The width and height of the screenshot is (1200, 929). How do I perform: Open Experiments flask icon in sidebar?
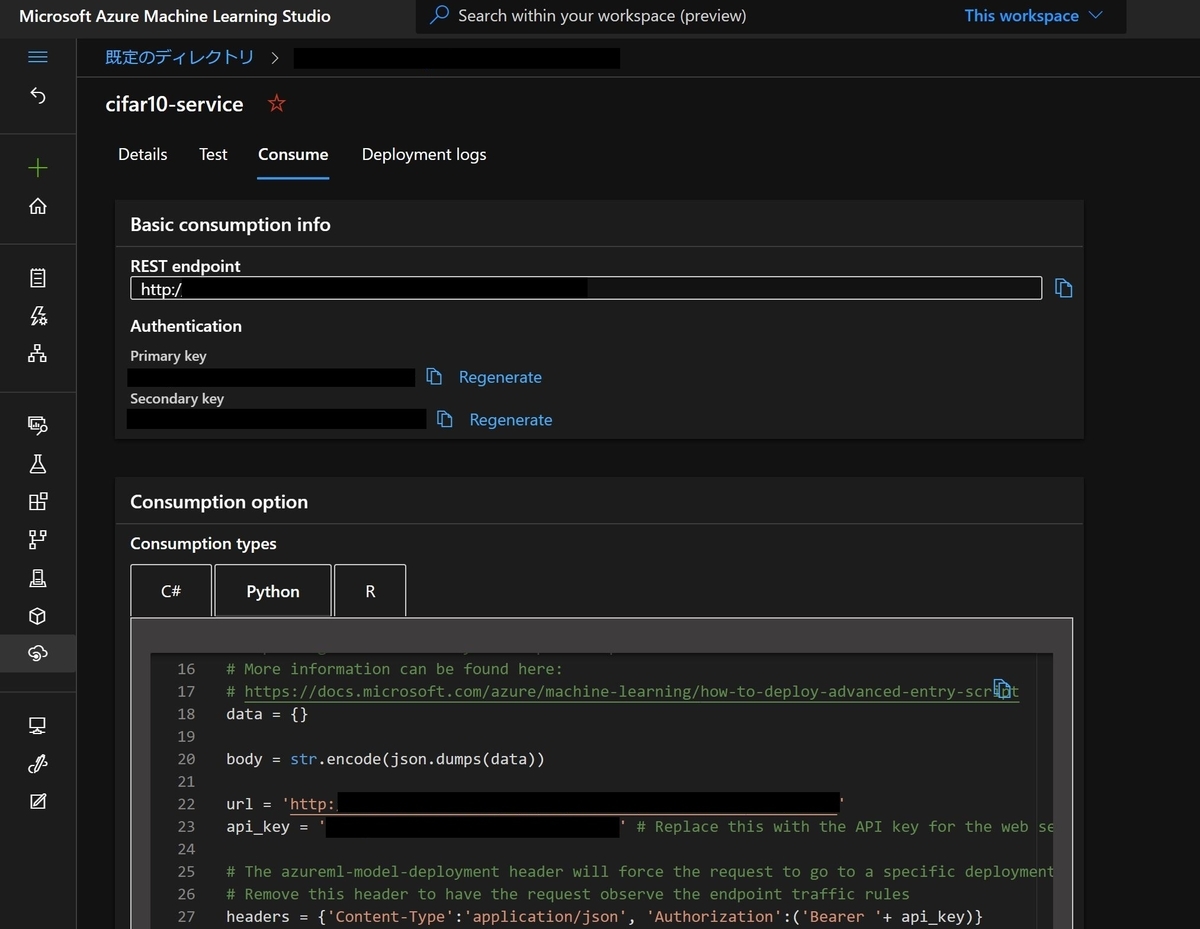coord(37,464)
